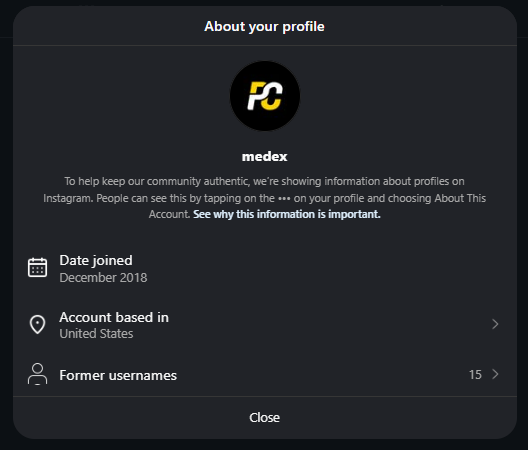Click the About your profile title

(265, 27)
